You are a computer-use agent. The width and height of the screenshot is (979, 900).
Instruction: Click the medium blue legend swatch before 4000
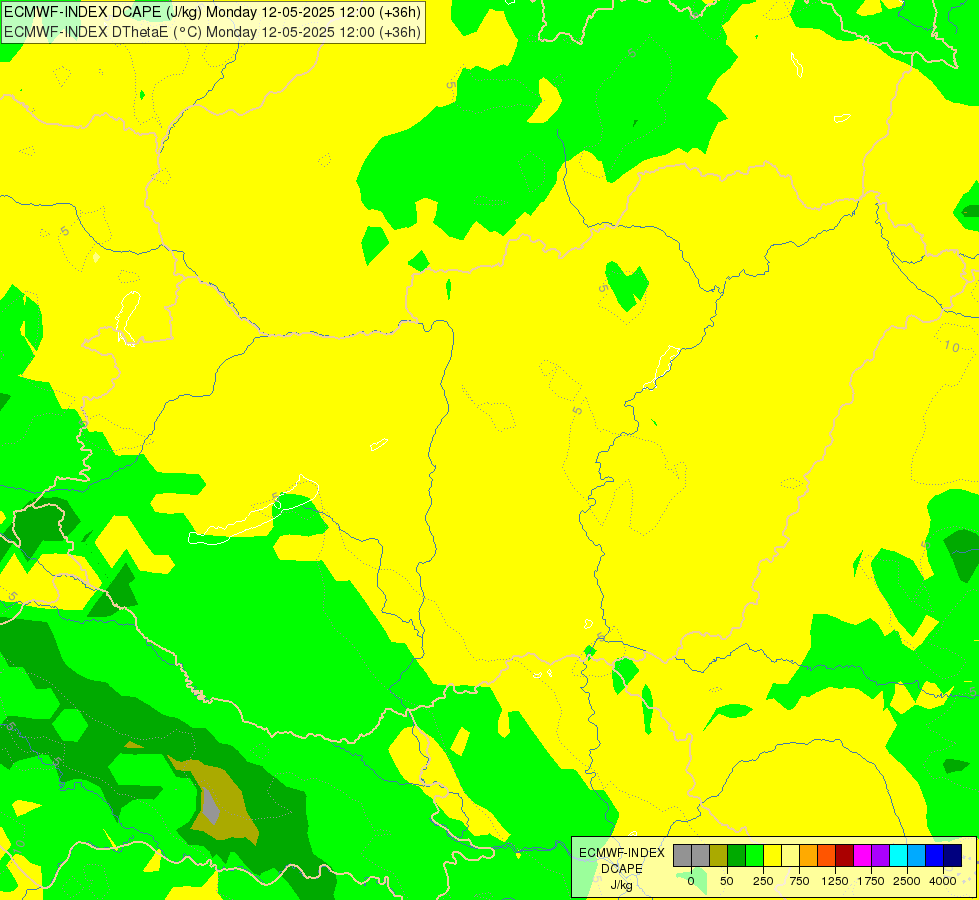(935, 856)
